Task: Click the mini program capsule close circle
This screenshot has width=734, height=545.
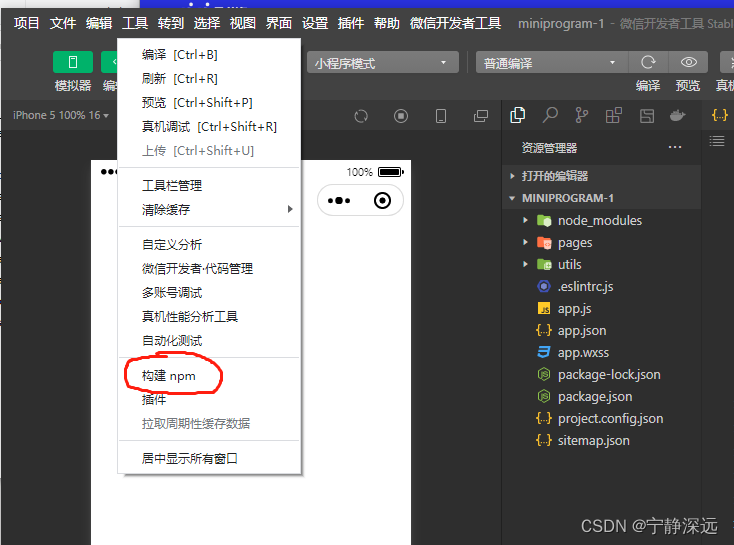Action: point(382,201)
